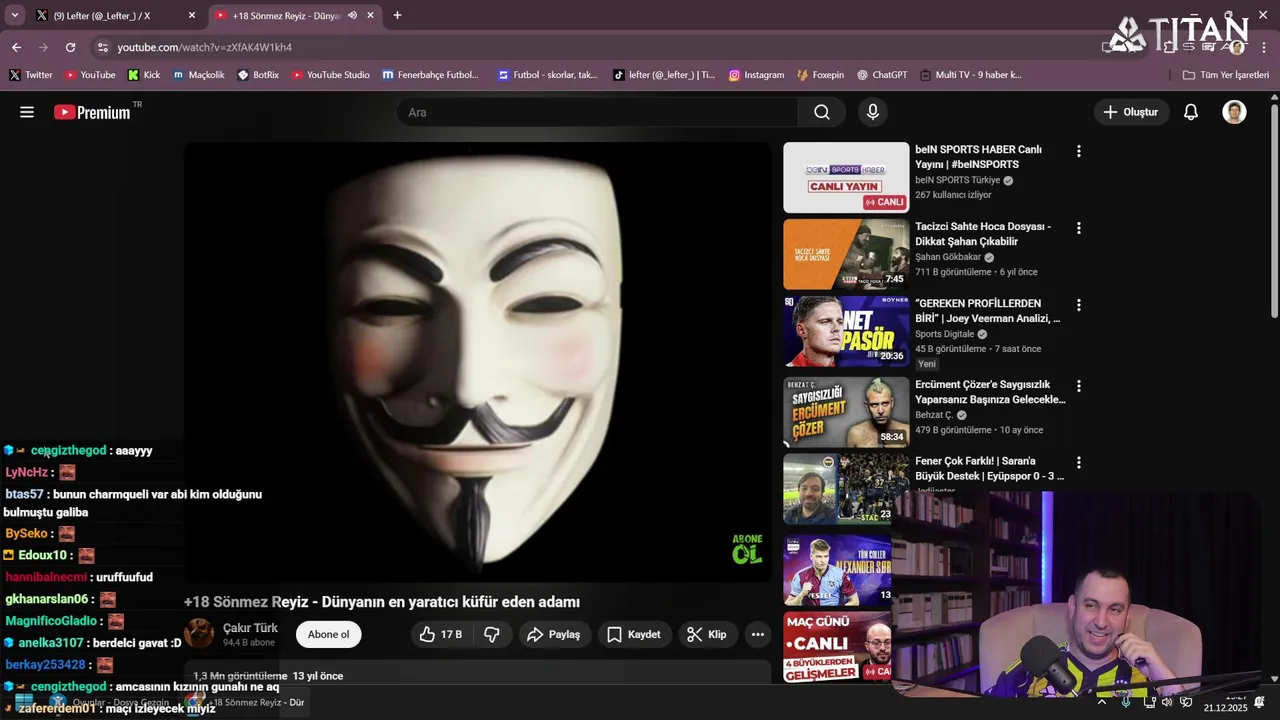Subscribe with Abone ol button
Viewport: 1280px width, 720px height.
click(x=329, y=634)
